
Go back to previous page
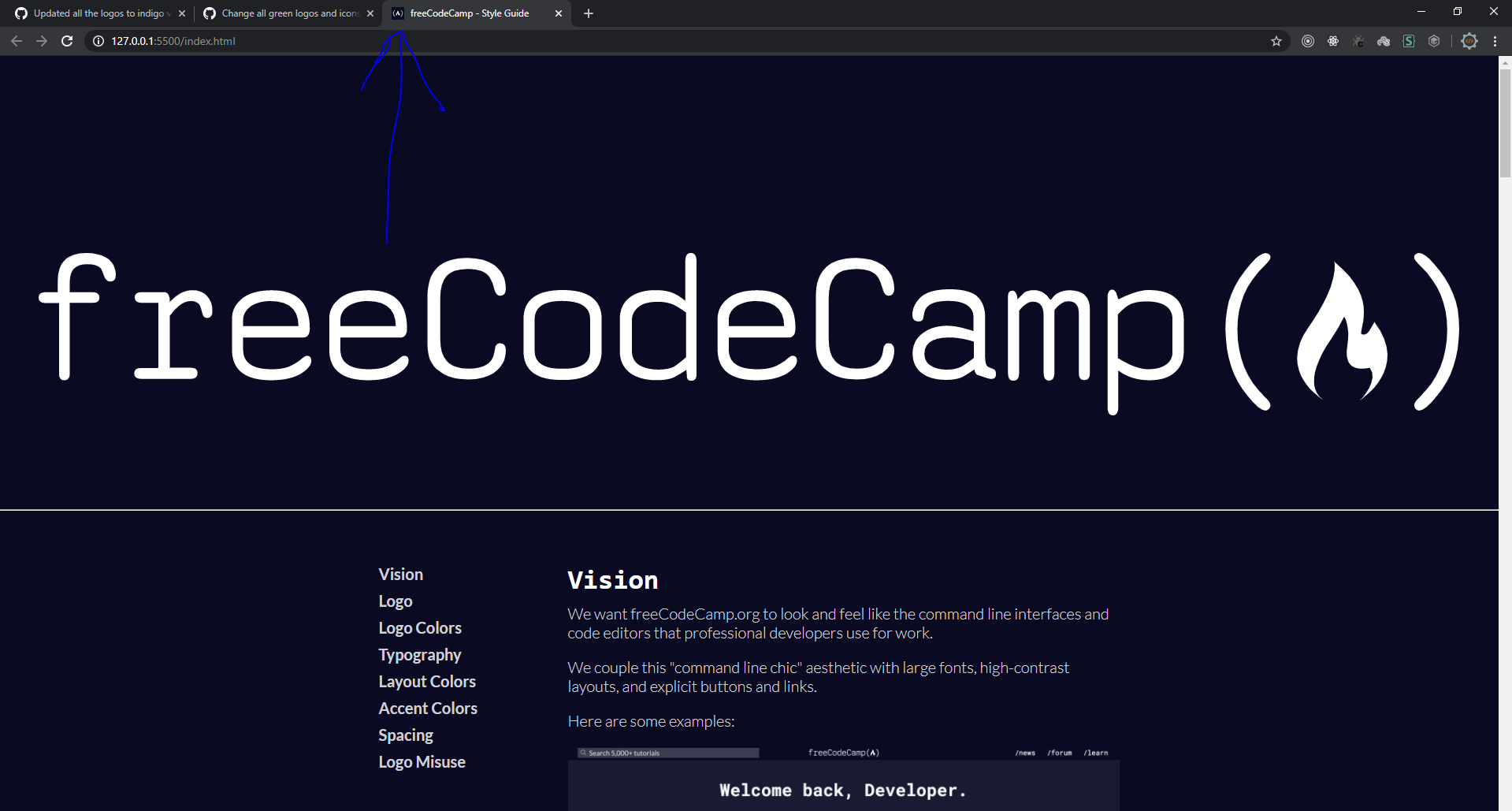click(17, 41)
